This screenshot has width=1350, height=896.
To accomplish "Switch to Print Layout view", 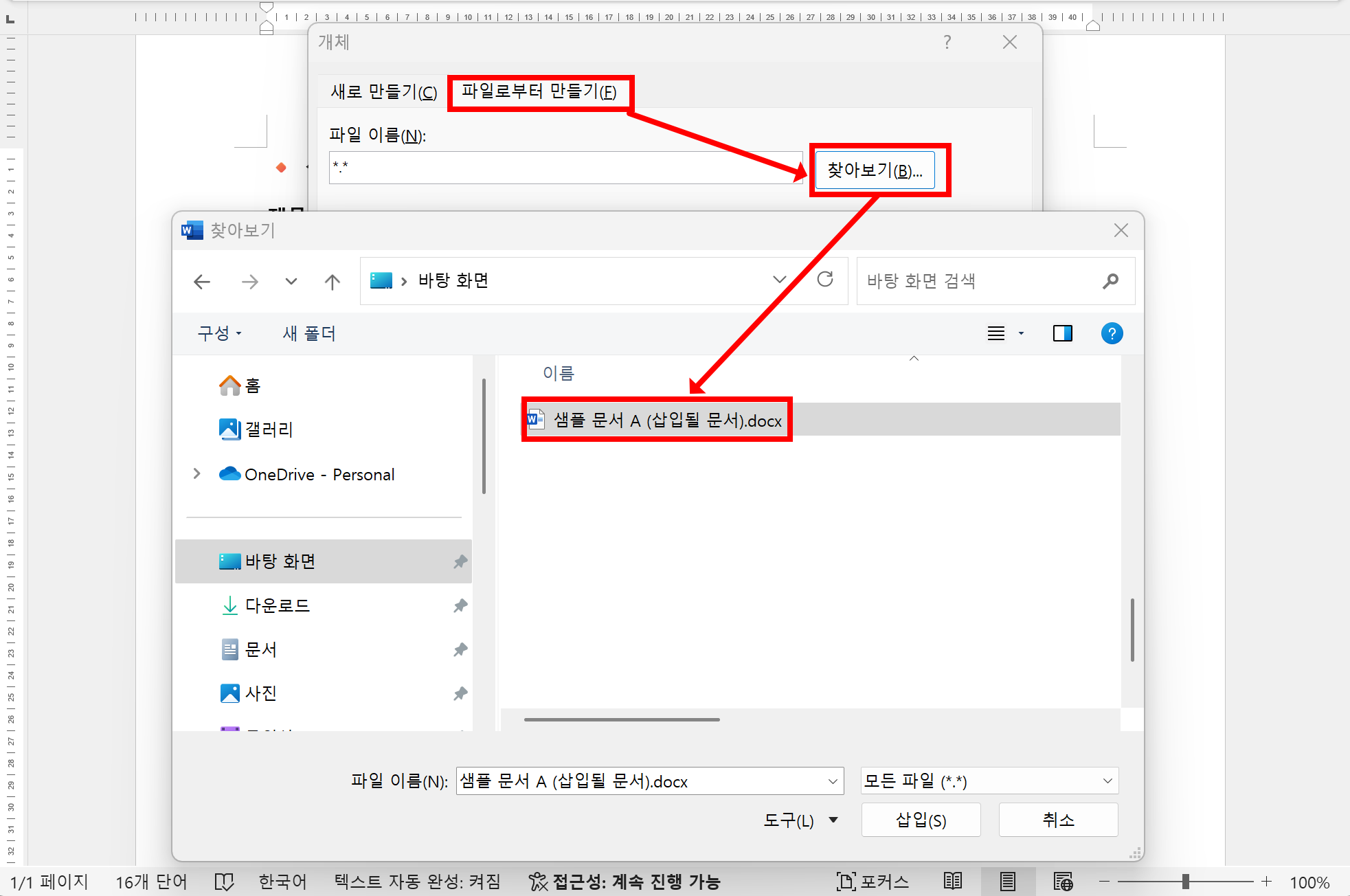I will pyautogui.click(x=1008, y=882).
